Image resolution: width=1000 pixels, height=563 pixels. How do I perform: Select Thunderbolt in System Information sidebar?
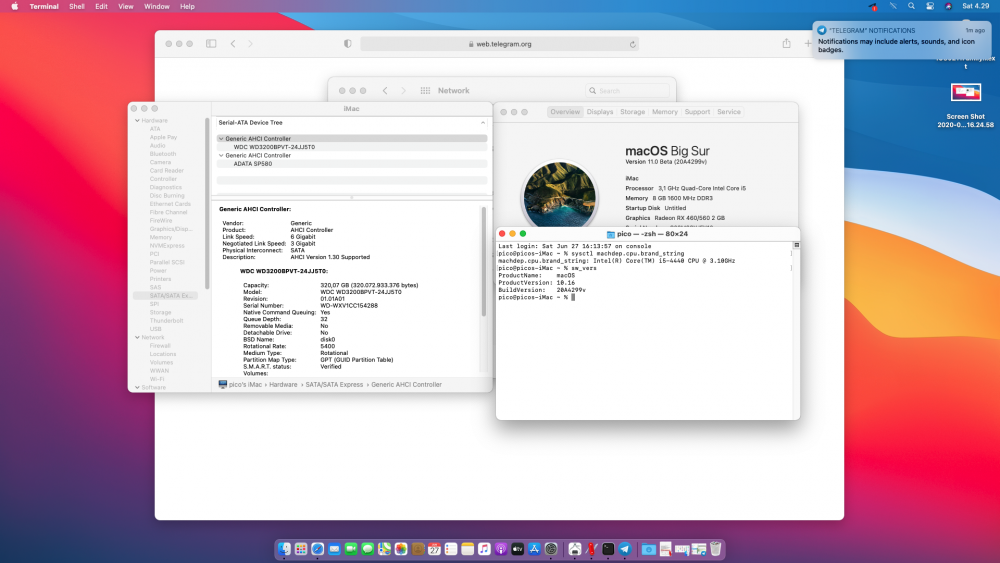pyautogui.click(x=166, y=321)
